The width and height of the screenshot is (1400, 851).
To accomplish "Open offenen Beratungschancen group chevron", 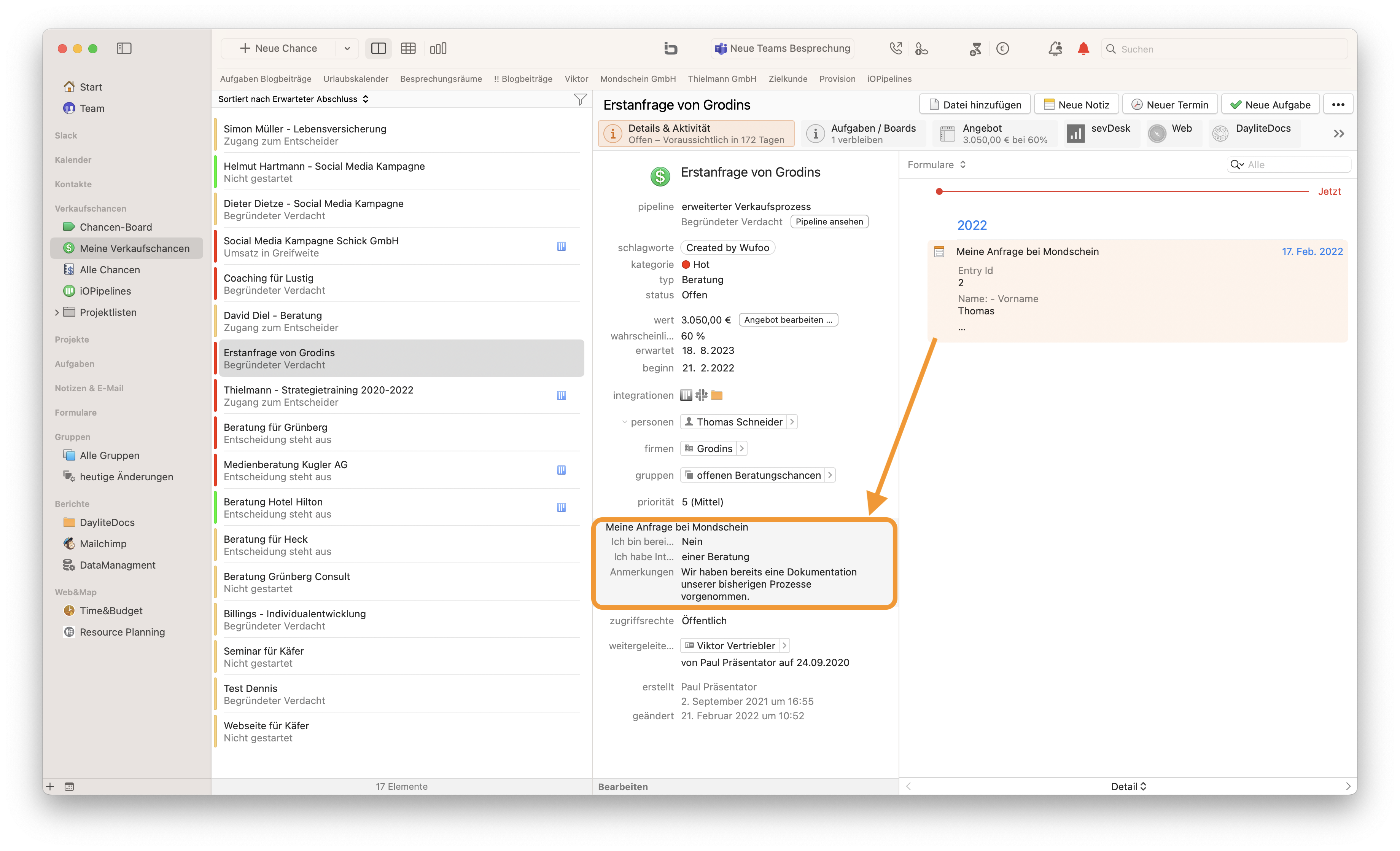I will point(830,475).
